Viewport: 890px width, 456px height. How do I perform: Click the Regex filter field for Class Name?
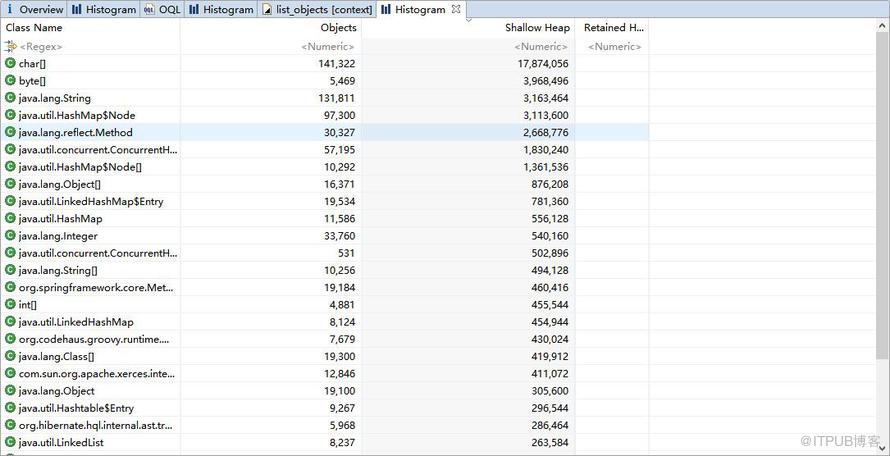[91, 47]
